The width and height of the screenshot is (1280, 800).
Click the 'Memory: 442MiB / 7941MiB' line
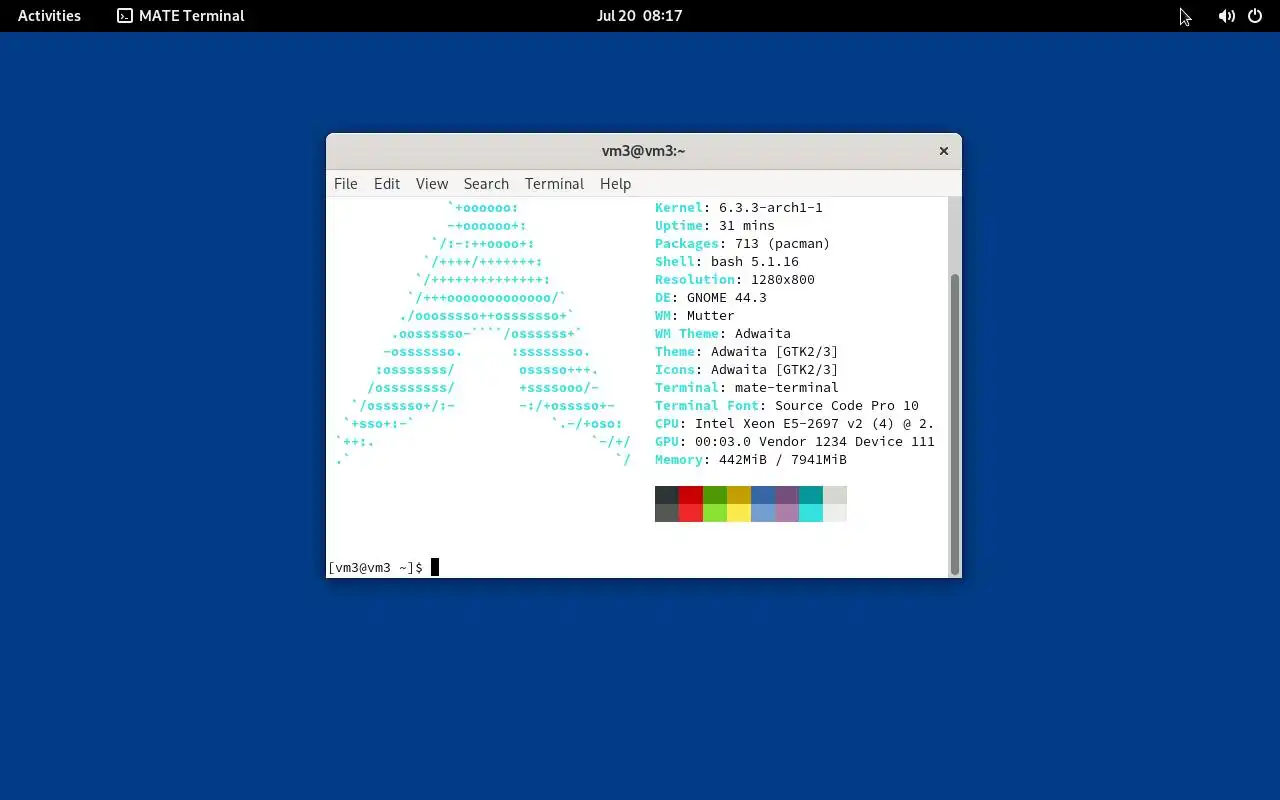[x=751, y=460]
